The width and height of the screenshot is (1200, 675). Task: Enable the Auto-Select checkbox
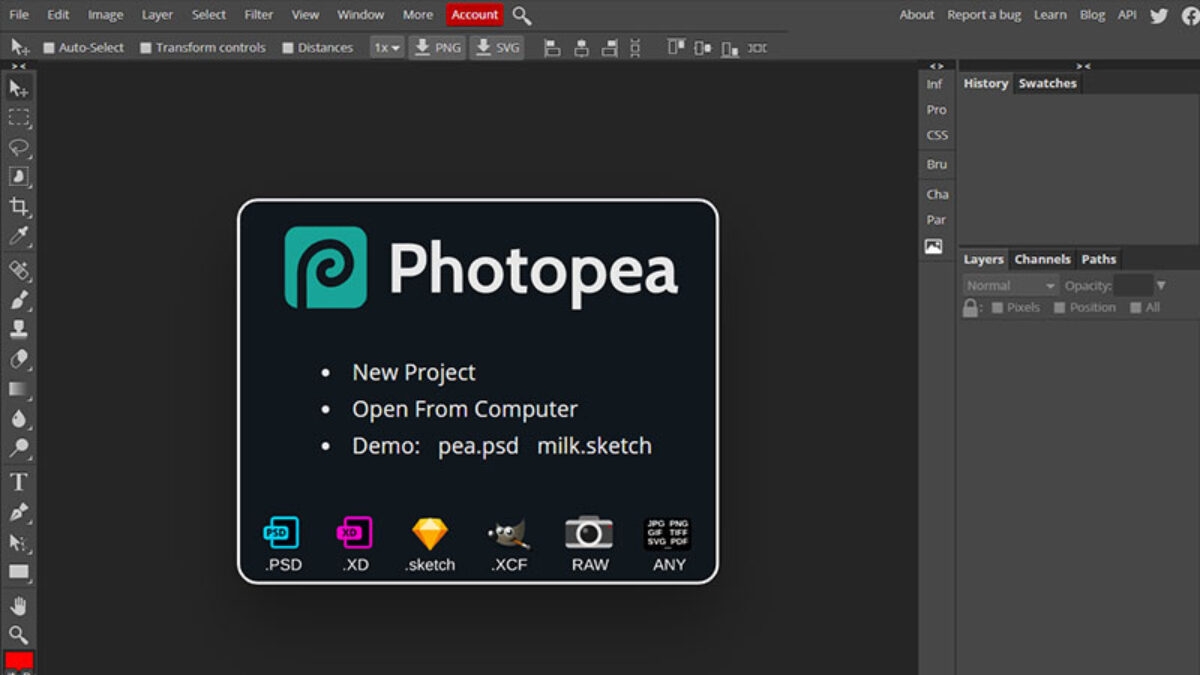[x=48, y=48]
